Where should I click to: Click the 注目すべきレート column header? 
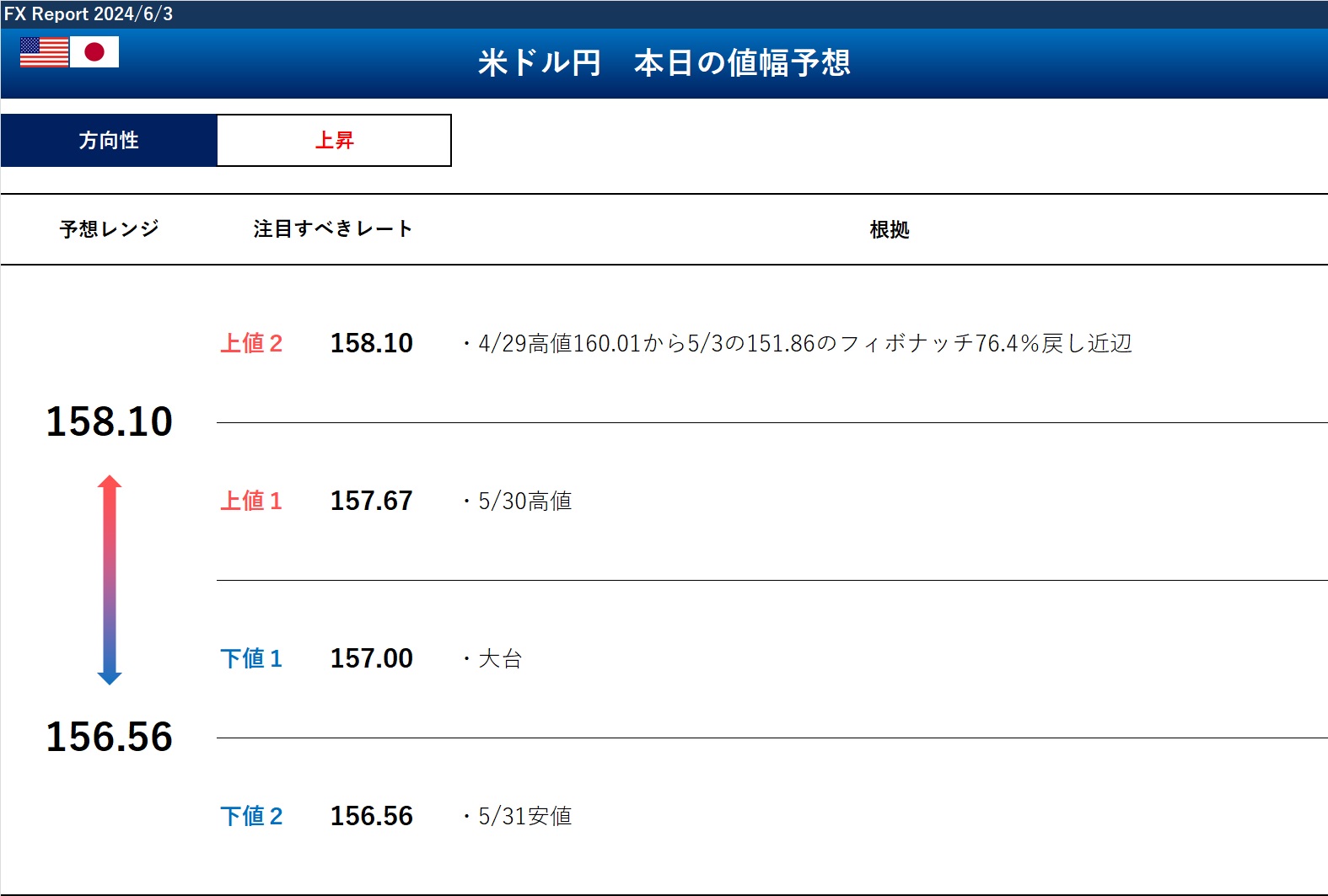[333, 229]
